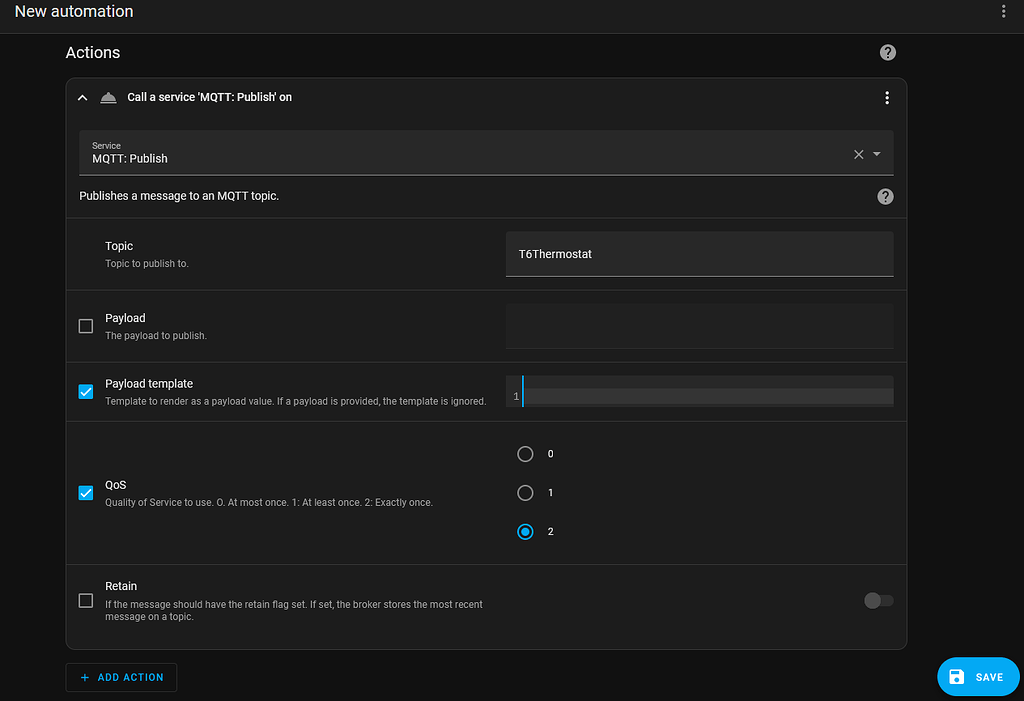Click the floppy disk icon on the SAVE button
Screen dimensions: 1024x701
click(956, 676)
